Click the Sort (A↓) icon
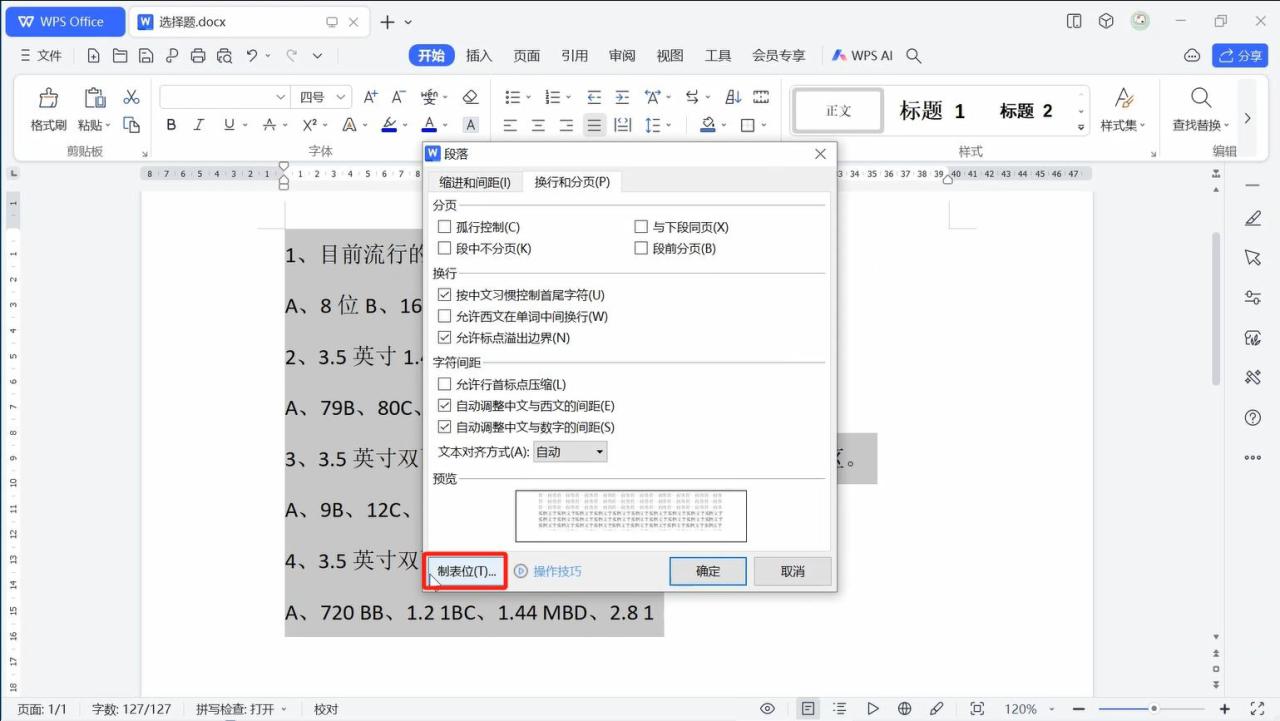The height and width of the screenshot is (721, 1280). click(x=733, y=97)
